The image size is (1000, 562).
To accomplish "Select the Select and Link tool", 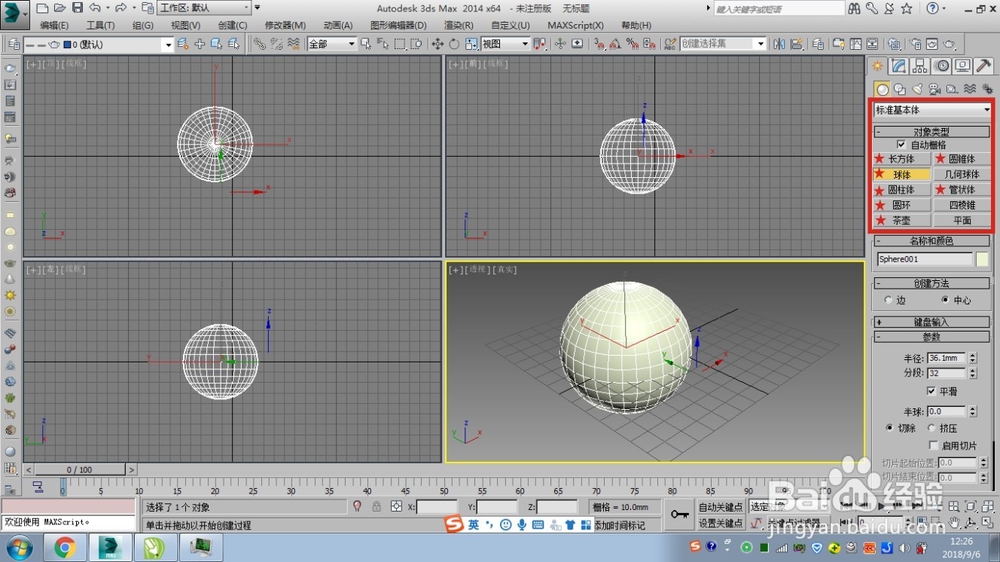I will coord(259,44).
